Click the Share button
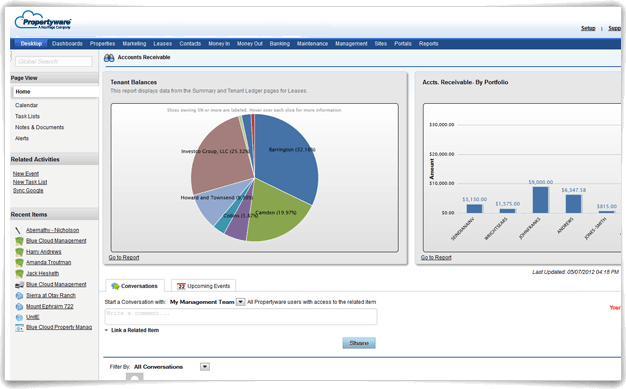The width and height of the screenshot is (626, 389). 359,343
